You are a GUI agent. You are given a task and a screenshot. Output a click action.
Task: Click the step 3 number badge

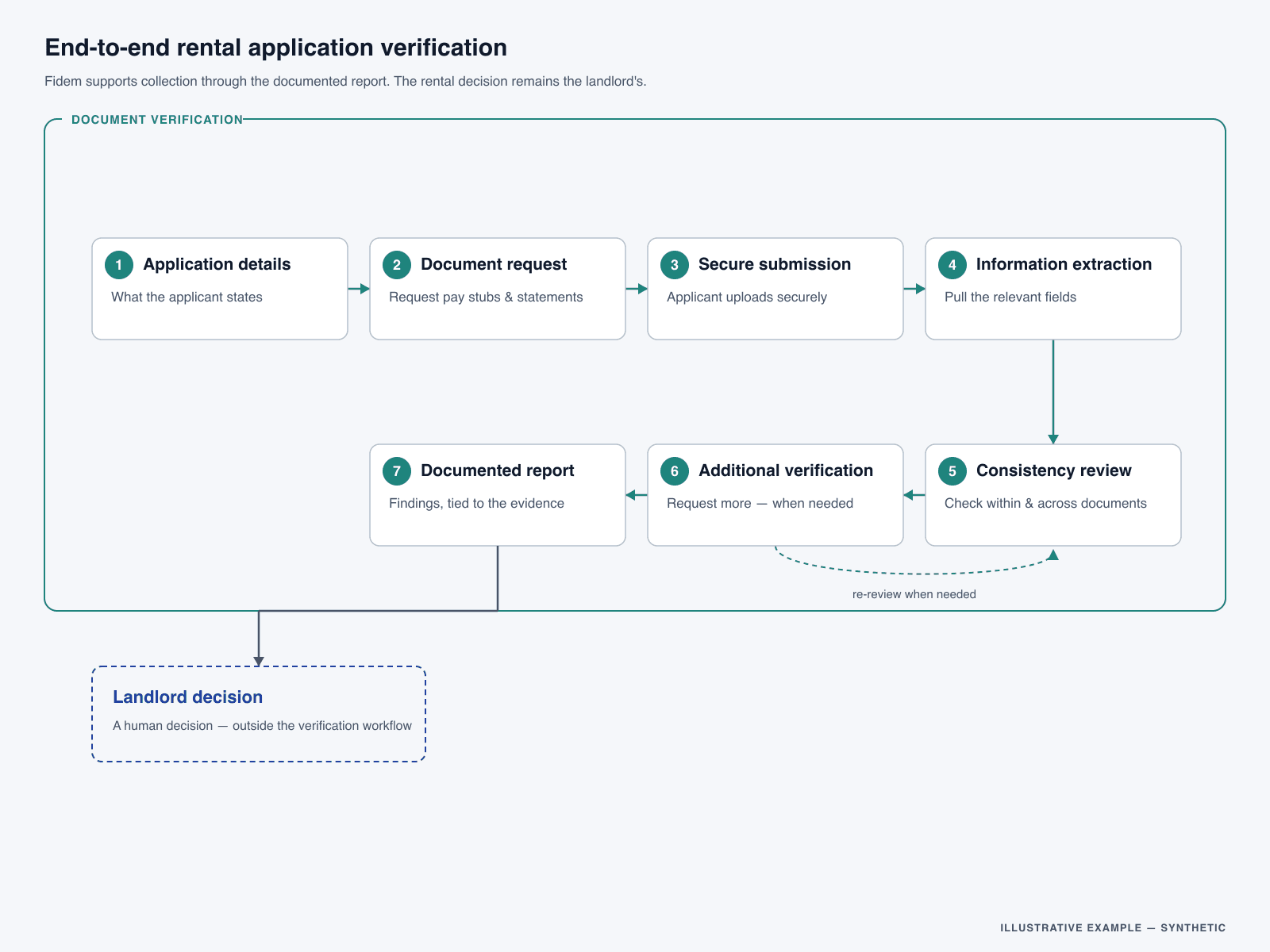(675, 265)
